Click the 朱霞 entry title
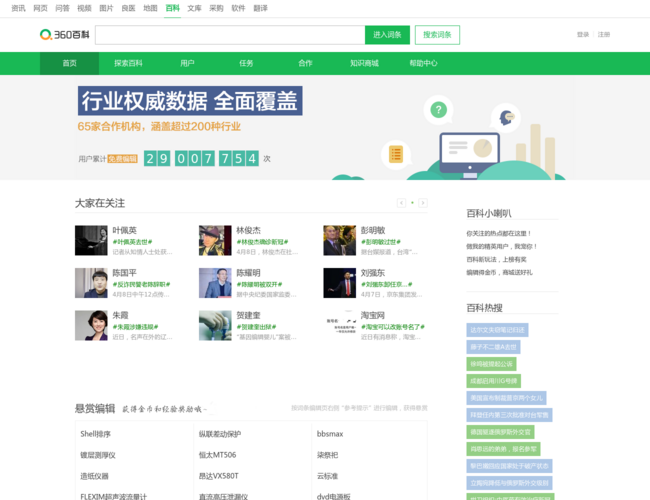Image resolution: width=650 pixels, height=500 pixels. pyautogui.click(x=120, y=316)
